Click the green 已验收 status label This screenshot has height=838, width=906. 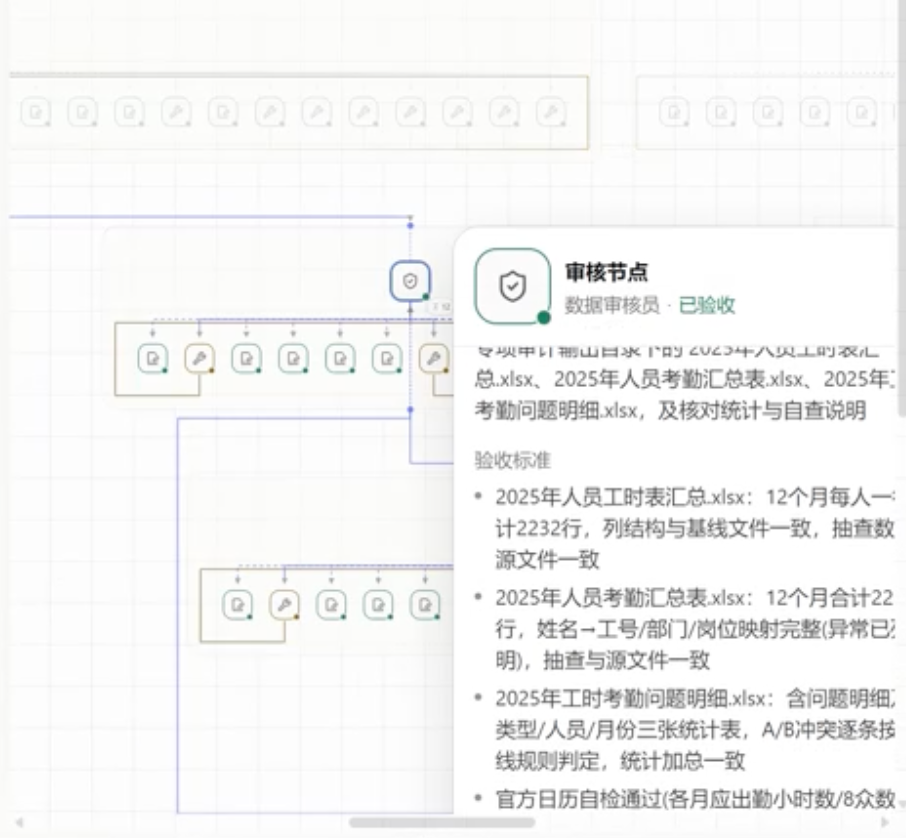(707, 305)
